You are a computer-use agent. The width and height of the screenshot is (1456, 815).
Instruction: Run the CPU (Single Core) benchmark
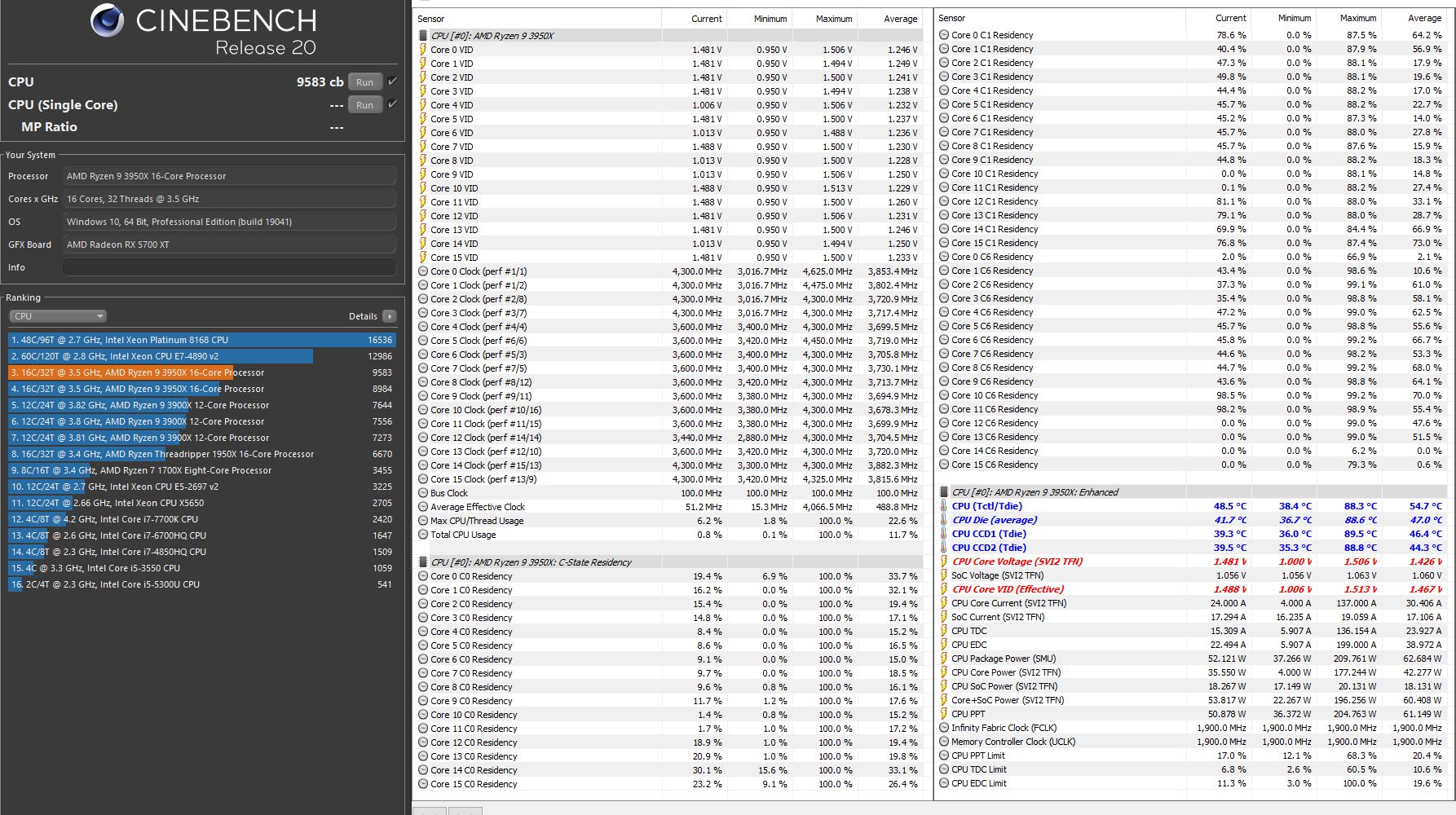click(x=365, y=104)
